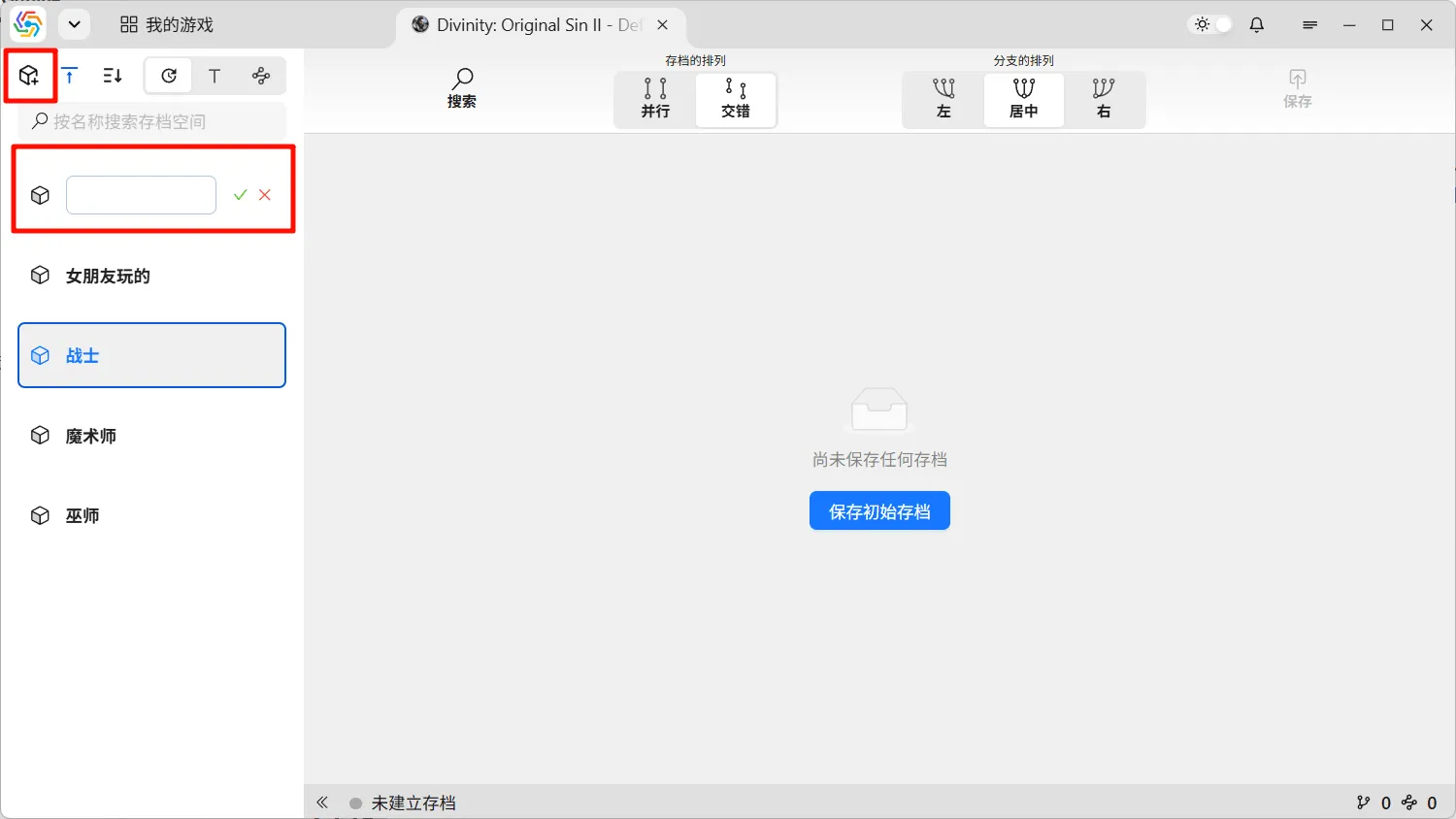Cancel new space creation with red X
This screenshot has width=1456, height=819.
click(x=265, y=195)
